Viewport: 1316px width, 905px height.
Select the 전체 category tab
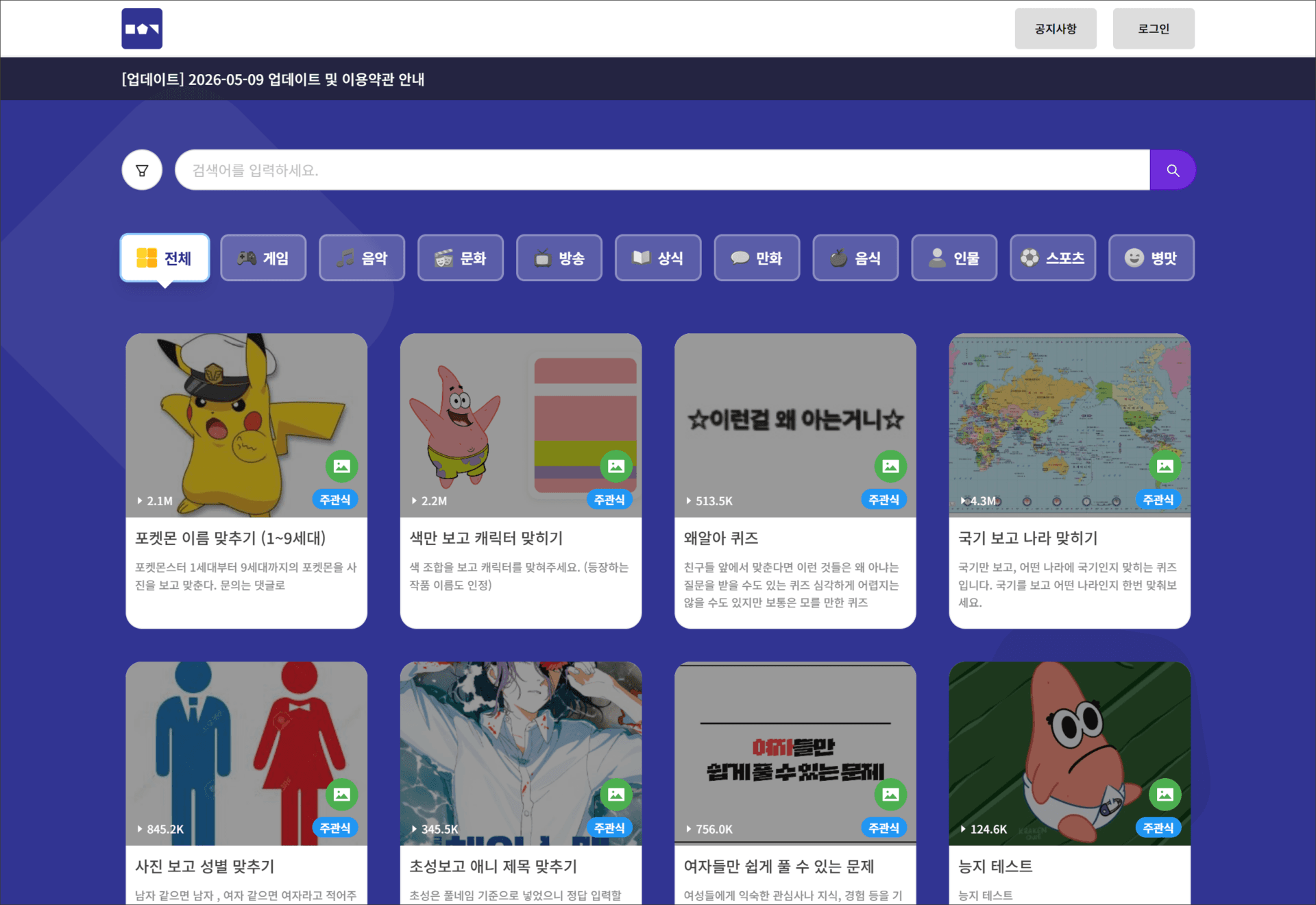tap(164, 258)
